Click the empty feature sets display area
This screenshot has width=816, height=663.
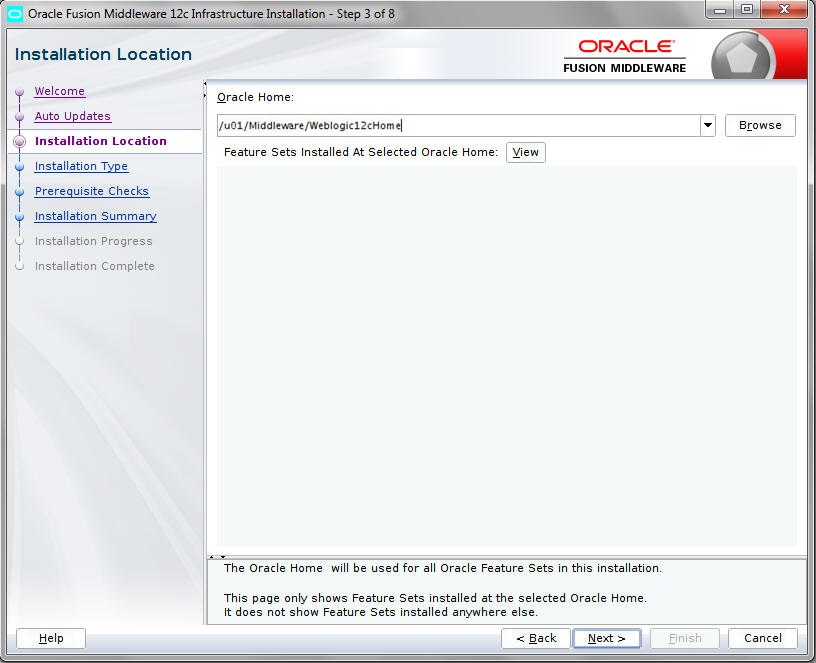click(506, 356)
